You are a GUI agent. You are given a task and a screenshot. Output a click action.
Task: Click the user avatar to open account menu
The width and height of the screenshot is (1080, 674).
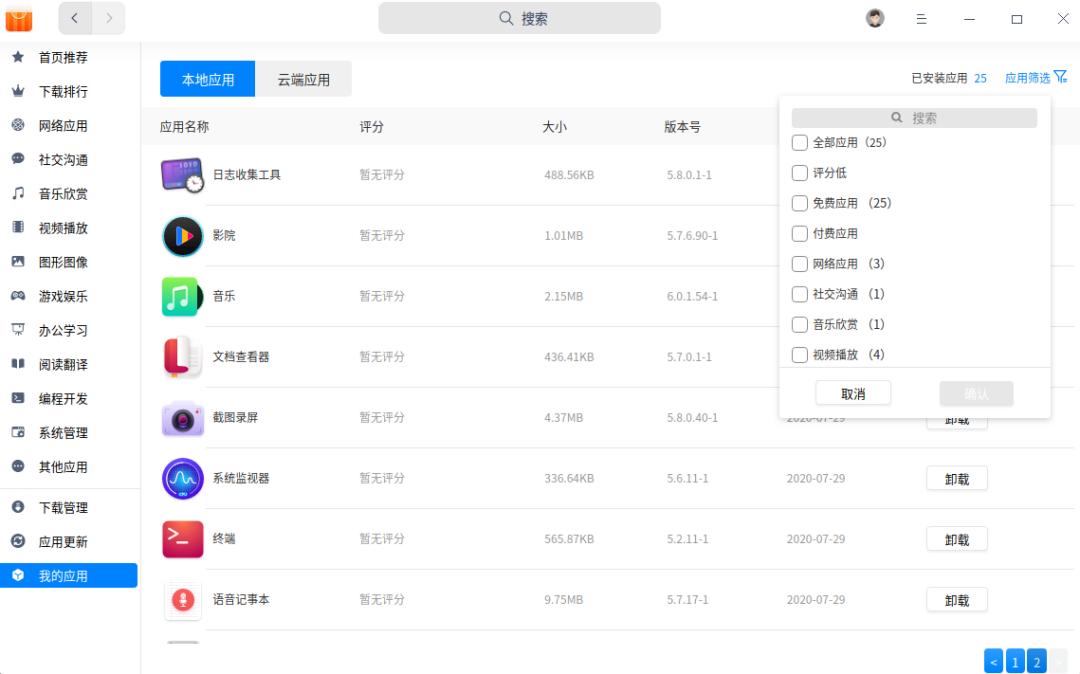point(875,18)
